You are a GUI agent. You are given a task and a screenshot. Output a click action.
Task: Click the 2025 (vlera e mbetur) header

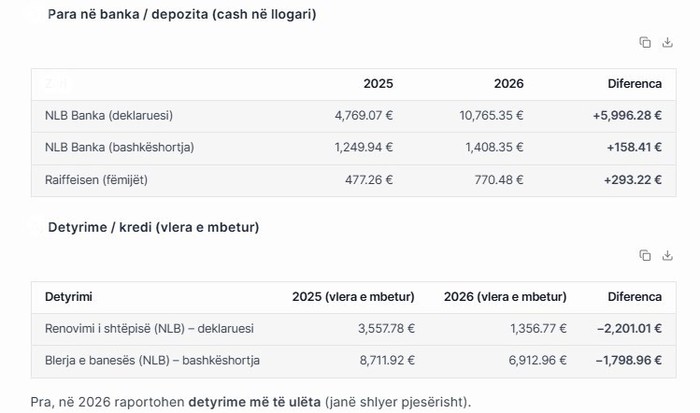tap(353, 297)
